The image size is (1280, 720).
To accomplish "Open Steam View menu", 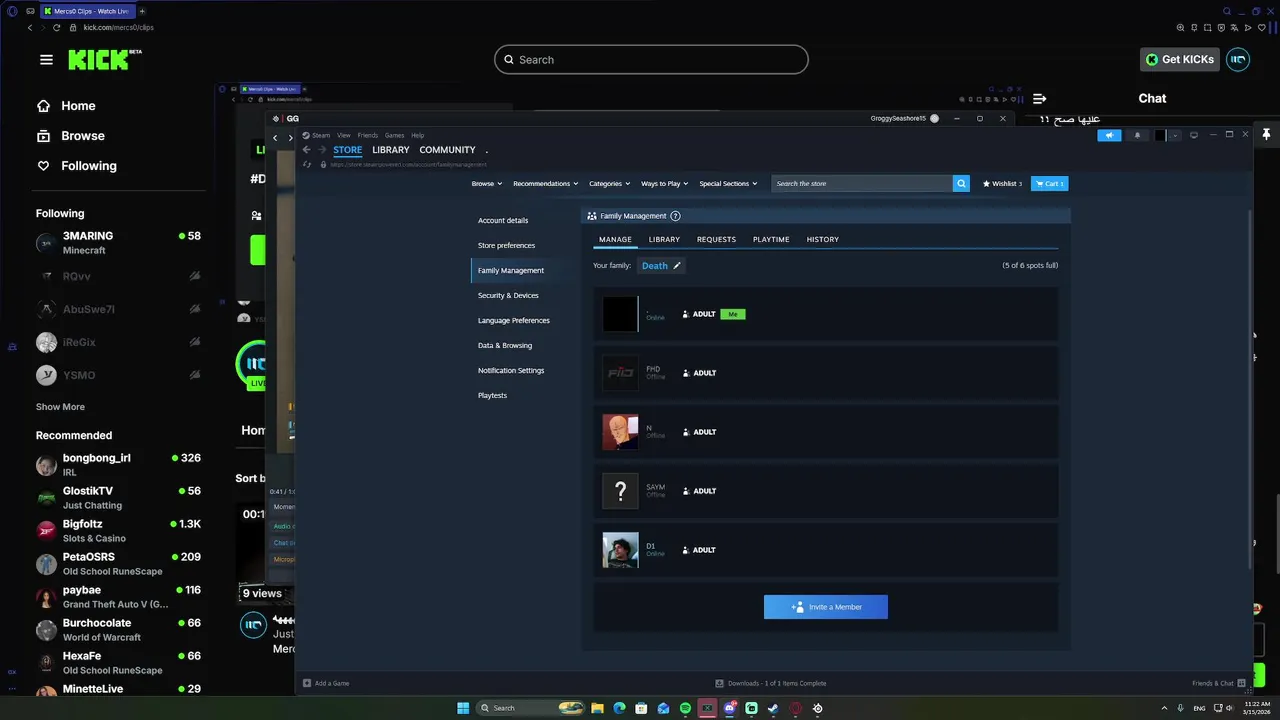I will [x=344, y=135].
